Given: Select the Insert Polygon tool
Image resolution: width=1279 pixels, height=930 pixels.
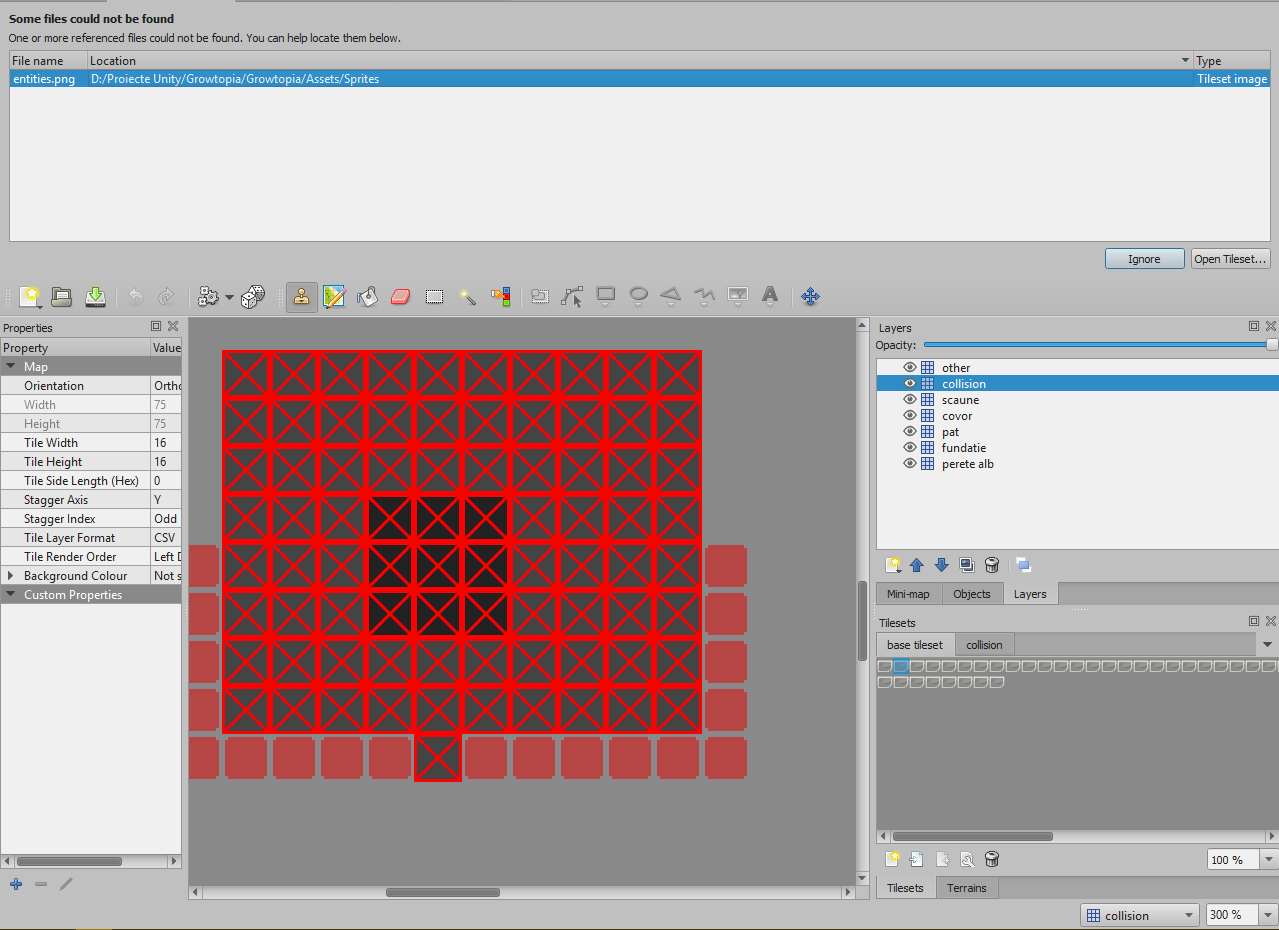Looking at the screenshot, I should pyautogui.click(x=671, y=296).
